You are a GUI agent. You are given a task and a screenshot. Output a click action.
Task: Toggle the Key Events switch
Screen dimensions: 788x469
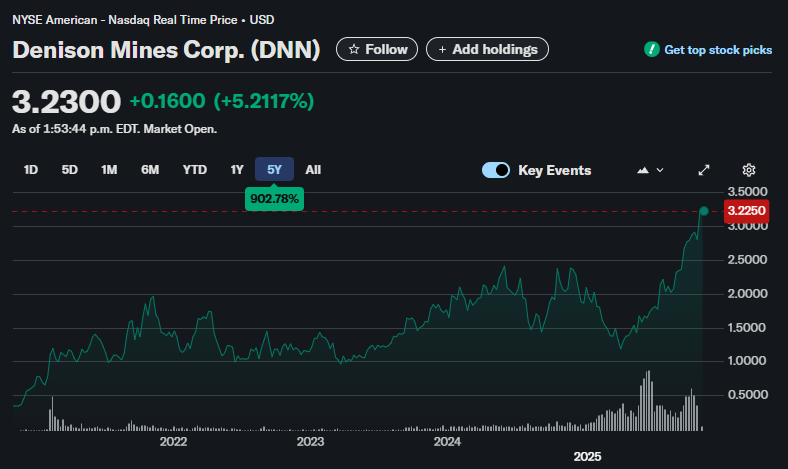[x=496, y=170]
